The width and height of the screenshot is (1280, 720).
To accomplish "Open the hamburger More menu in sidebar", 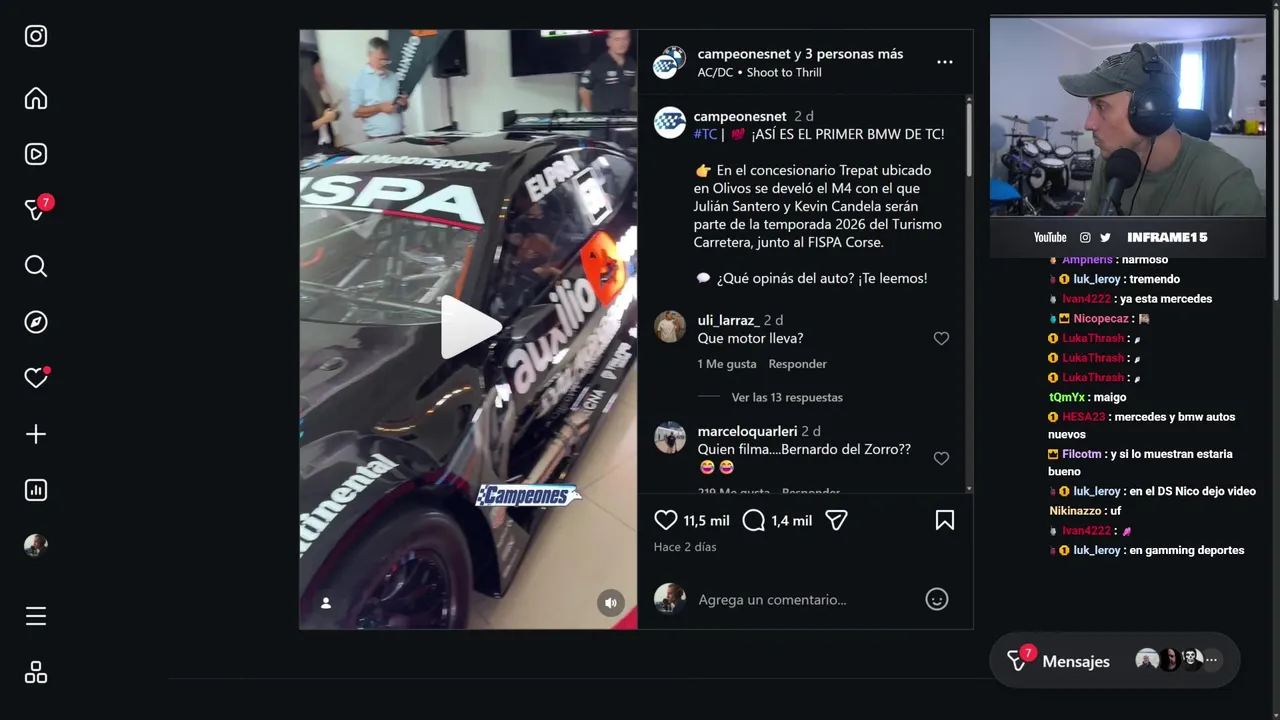I will click(x=36, y=616).
